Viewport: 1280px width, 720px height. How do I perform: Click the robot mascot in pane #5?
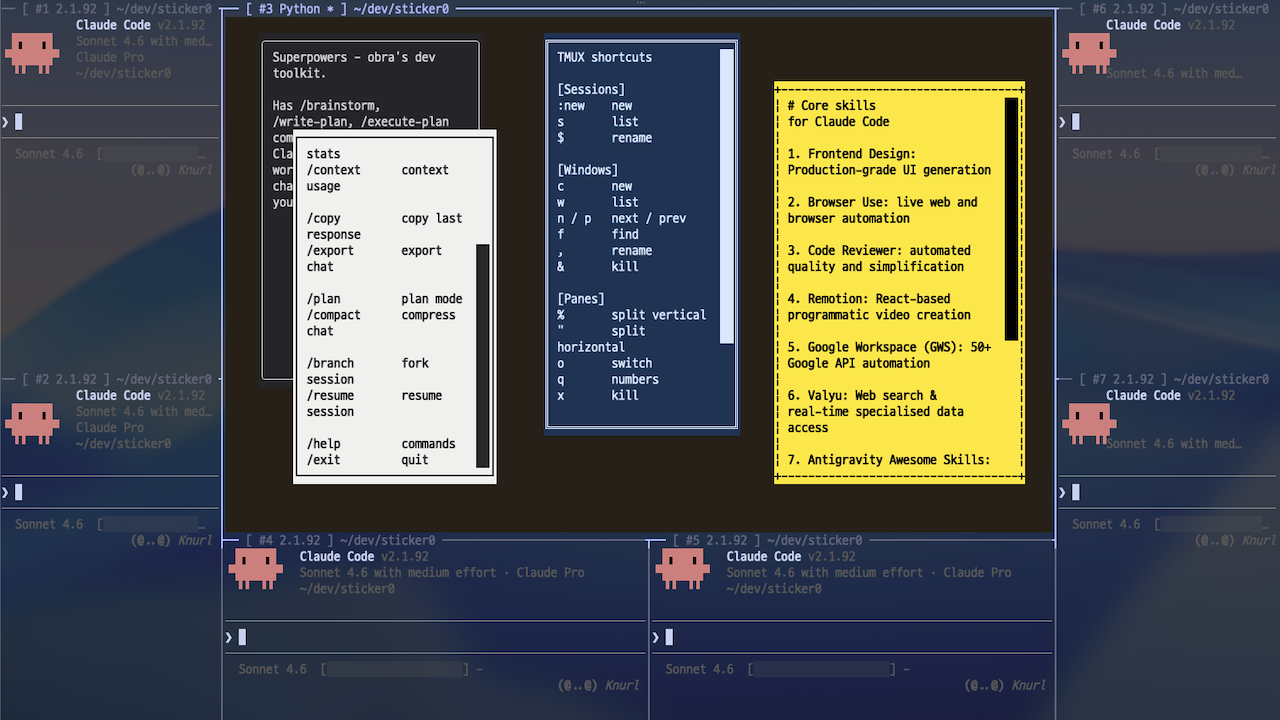[x=682, y=567]
